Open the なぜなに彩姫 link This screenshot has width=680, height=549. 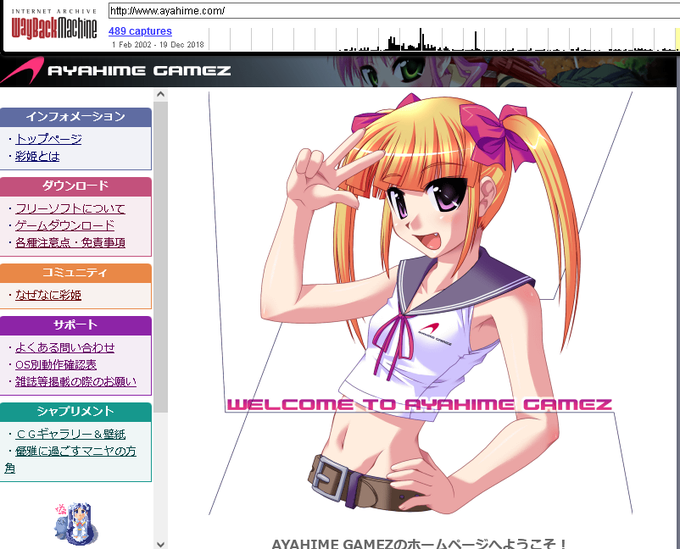click(x=48, y=295)
